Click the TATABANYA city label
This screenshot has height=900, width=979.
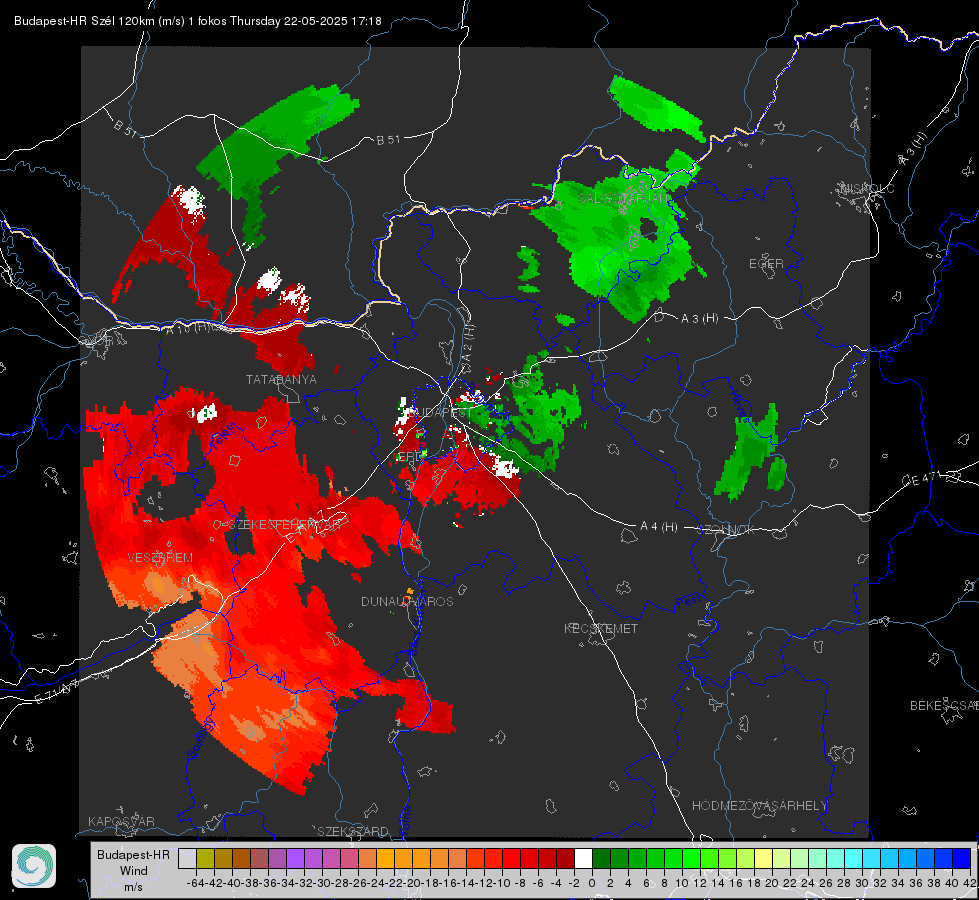[x=281, y=380]
